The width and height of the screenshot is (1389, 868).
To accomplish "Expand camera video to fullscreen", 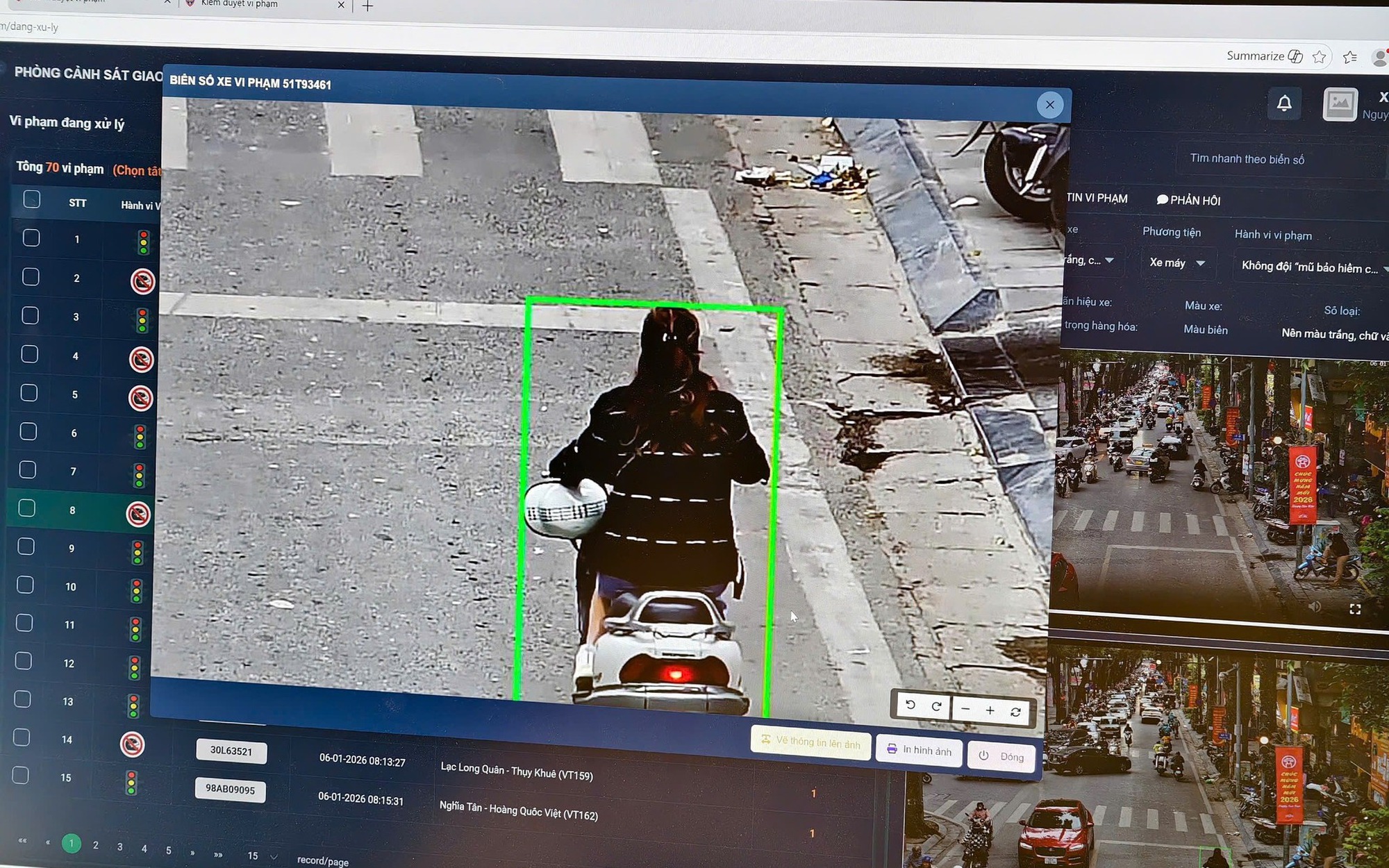I will (x=1354, y=609).
